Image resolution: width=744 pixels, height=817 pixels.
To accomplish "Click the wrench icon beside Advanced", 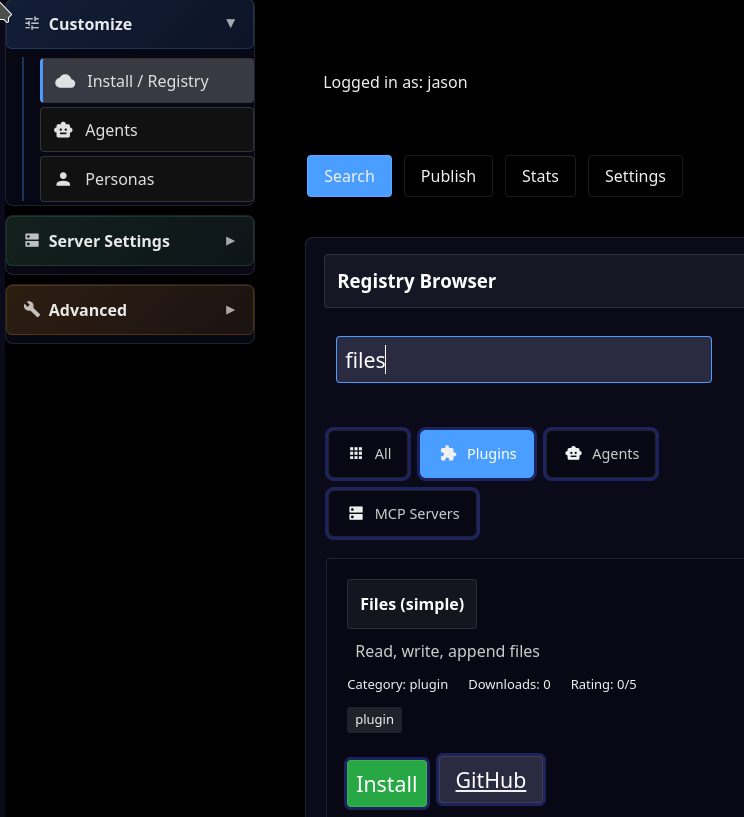I will 32,310.
